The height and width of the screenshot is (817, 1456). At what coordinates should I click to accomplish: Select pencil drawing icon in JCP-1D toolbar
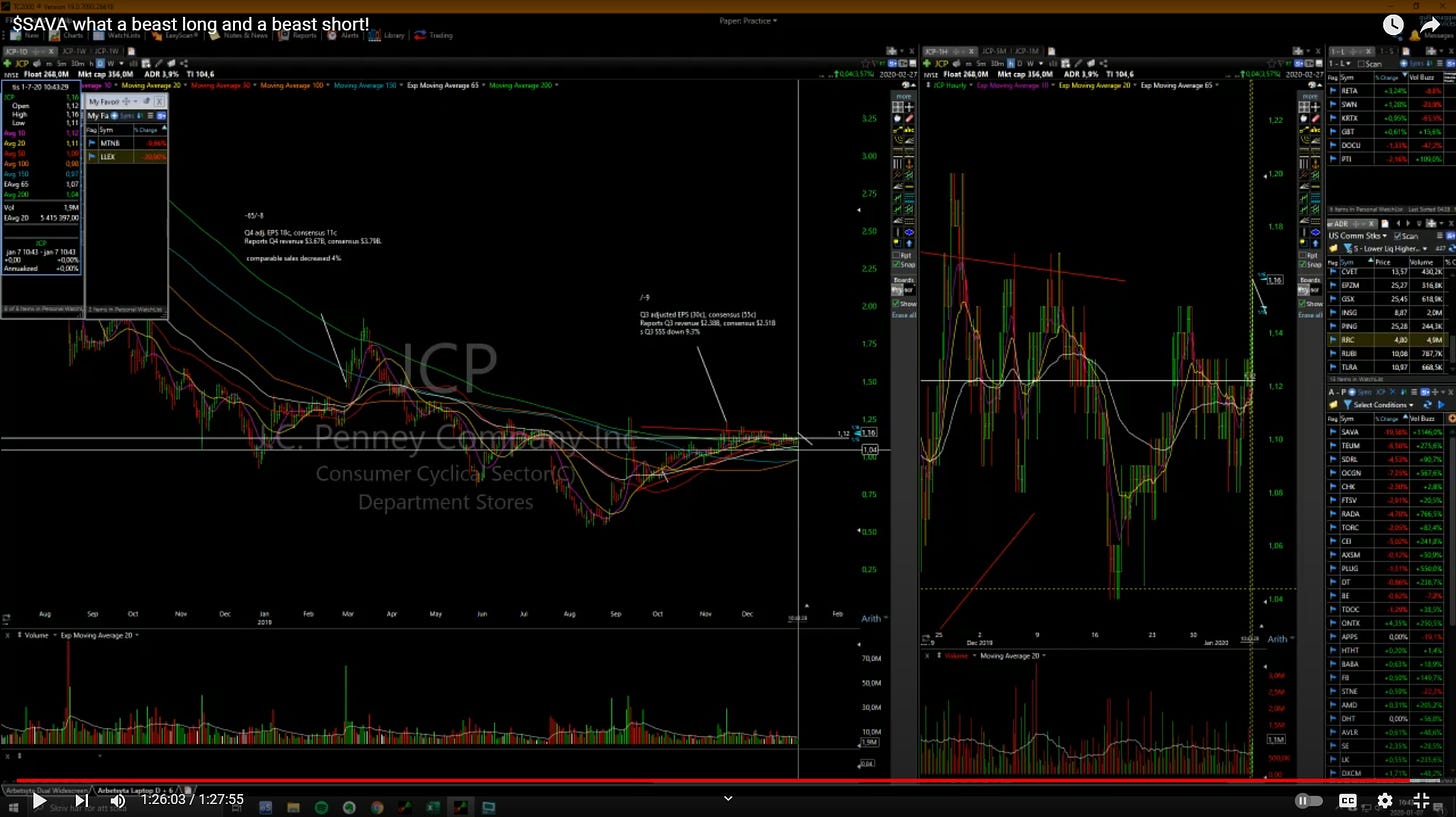pos(159,63)
